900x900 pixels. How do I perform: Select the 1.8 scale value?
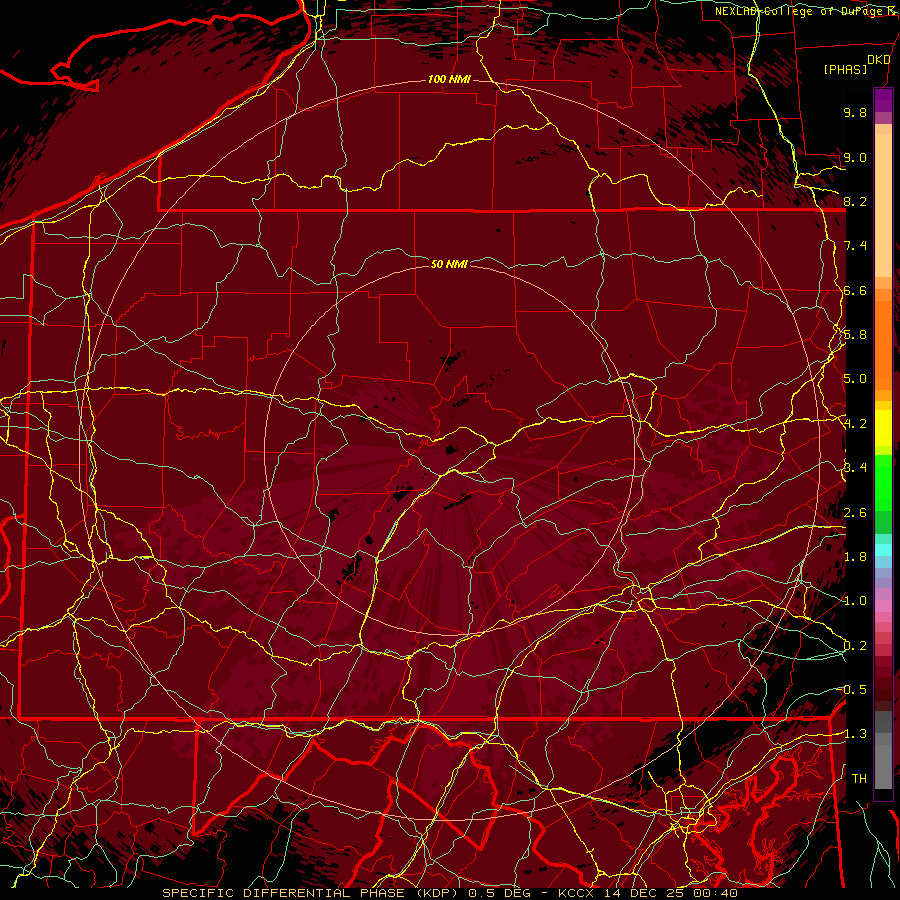[x=855, y=557]
